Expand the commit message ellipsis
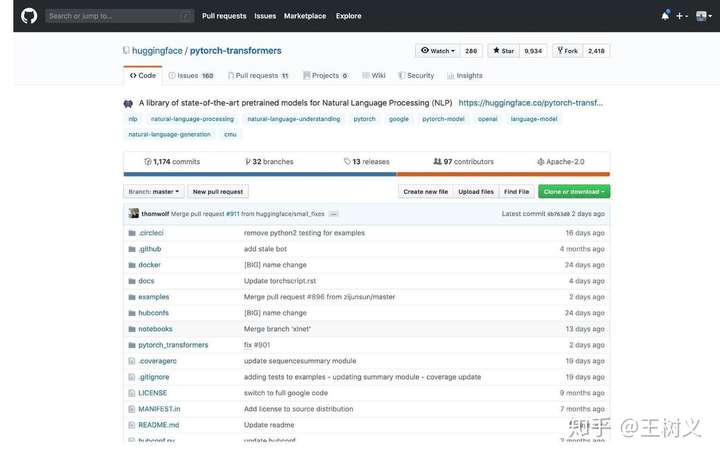The width and height of the screenshot is (720, 457). (x=334, y=214)
